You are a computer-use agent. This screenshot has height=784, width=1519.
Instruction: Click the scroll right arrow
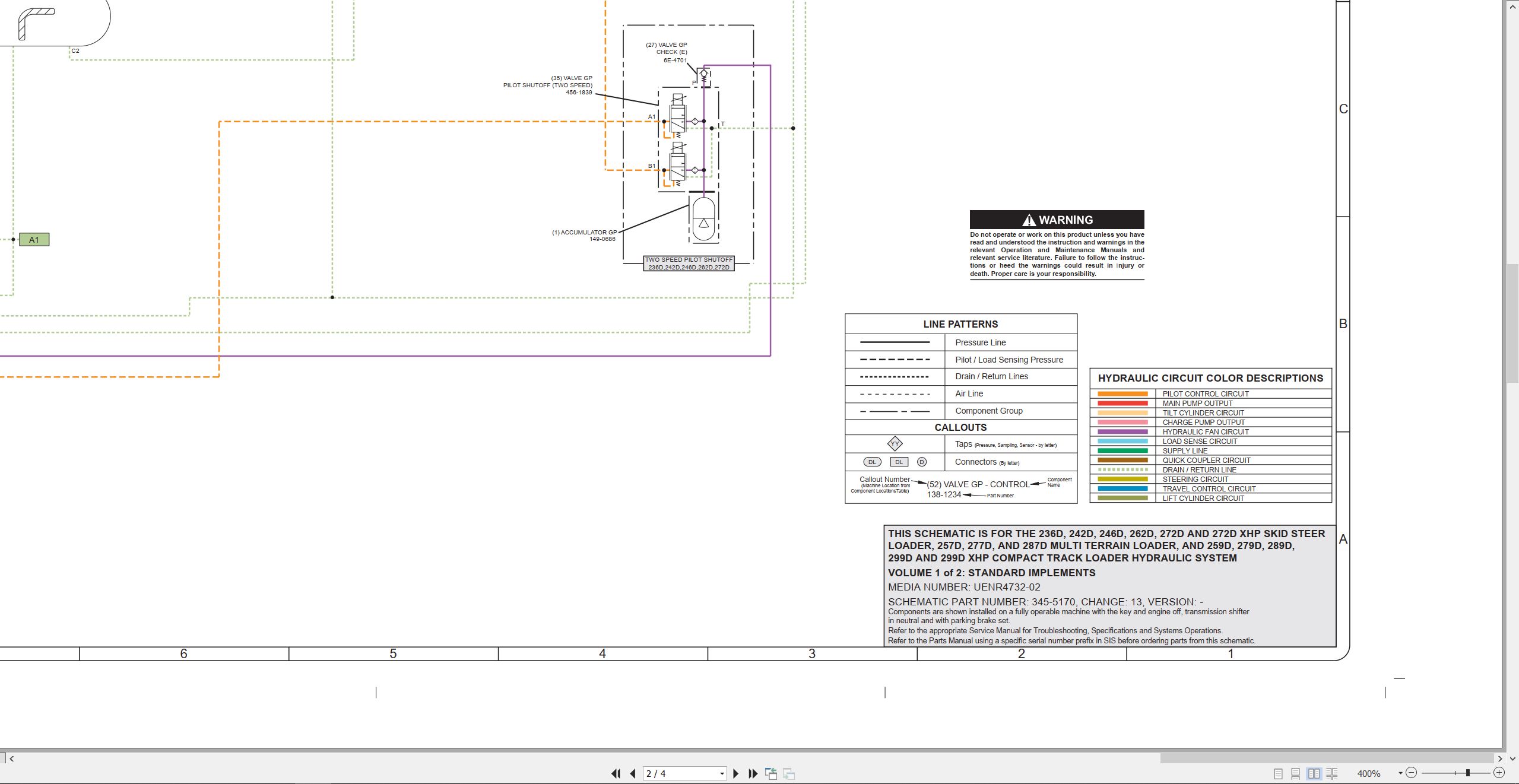point(1500,758)
